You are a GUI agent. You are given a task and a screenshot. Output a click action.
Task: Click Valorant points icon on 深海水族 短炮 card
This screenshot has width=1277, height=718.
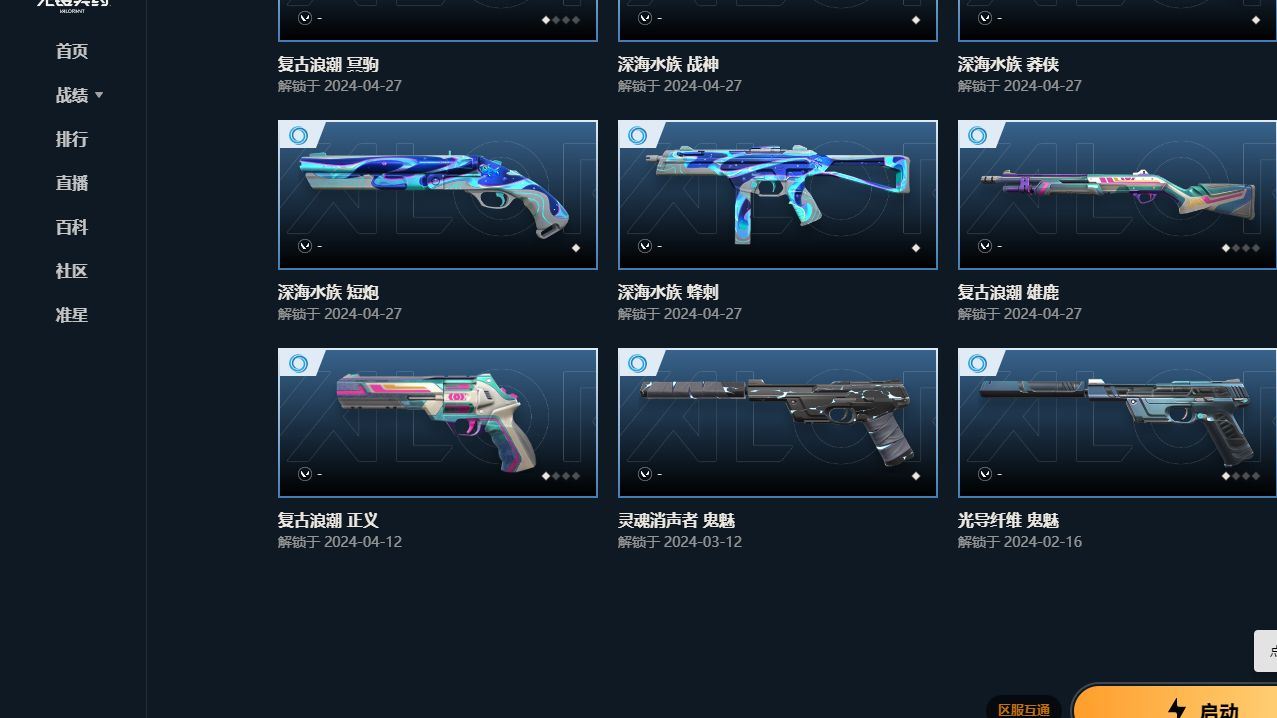304,246
